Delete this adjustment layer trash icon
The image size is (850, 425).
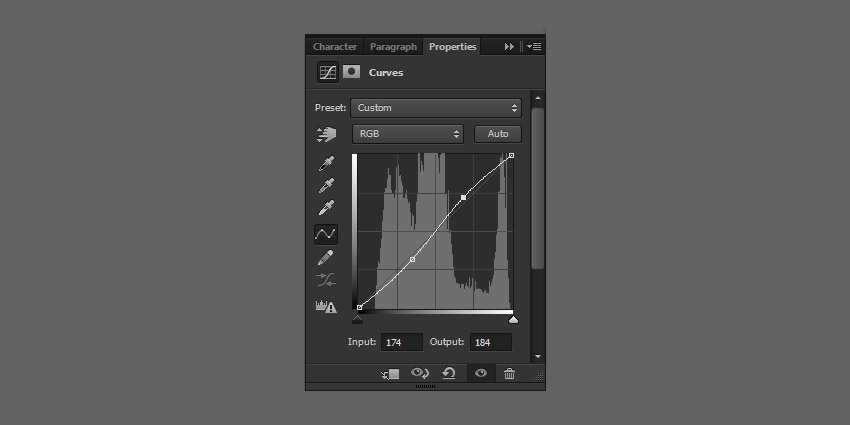tap(510, 373)
